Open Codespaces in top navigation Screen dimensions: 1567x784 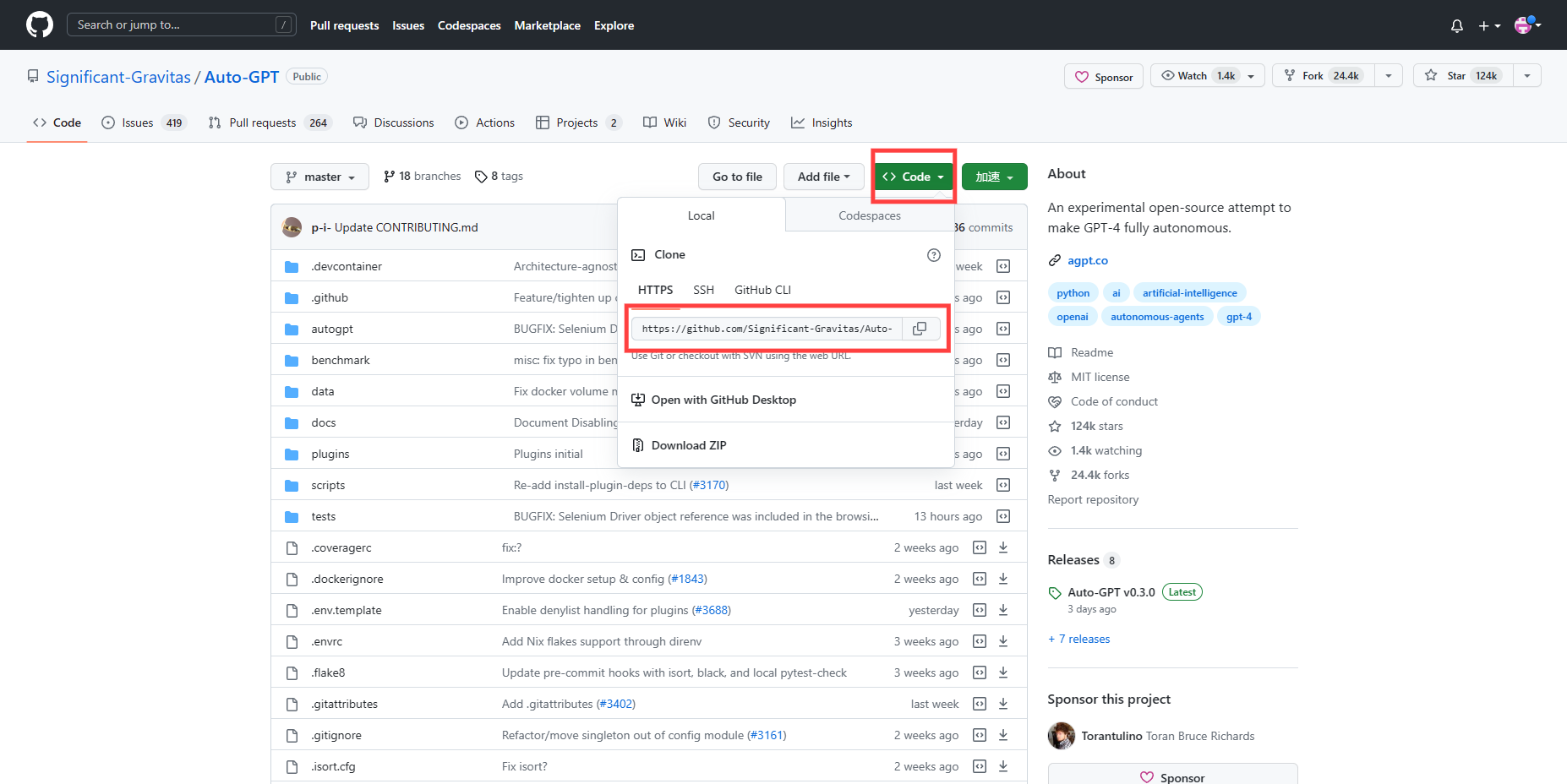click(x=469, y=25)
